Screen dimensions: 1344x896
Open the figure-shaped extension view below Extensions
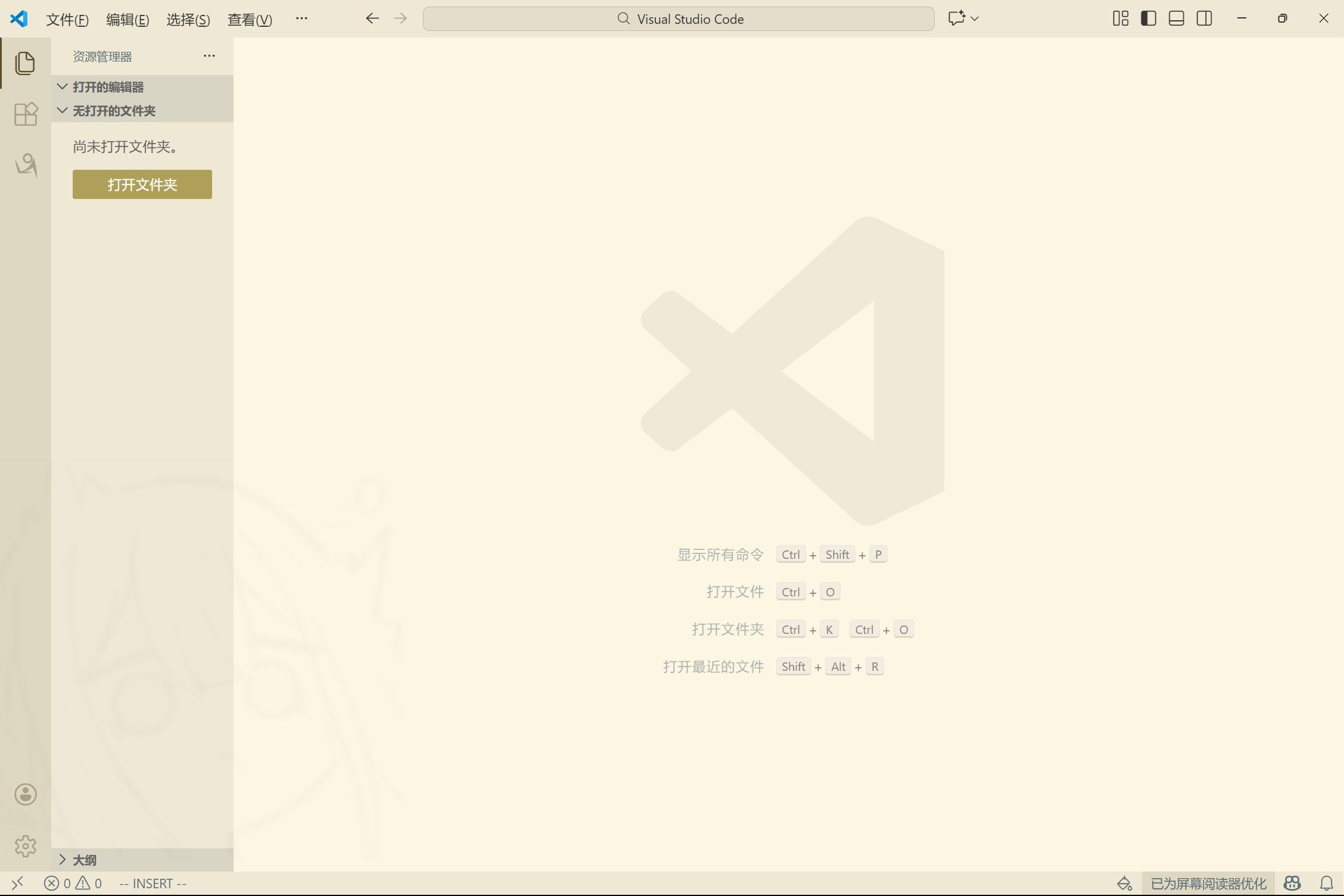click(26, 165)
